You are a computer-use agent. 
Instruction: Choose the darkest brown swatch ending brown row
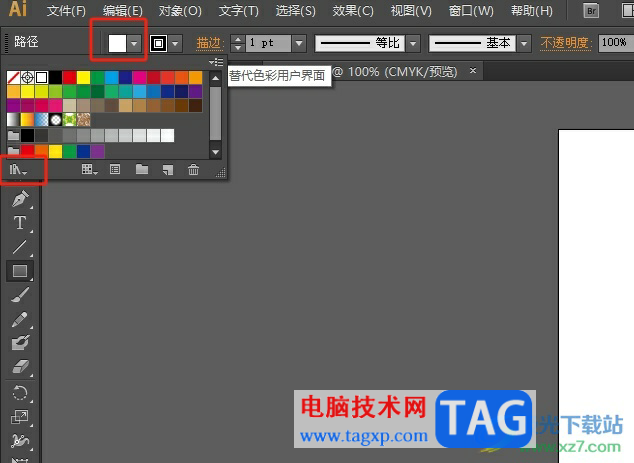tap(195, 106)
